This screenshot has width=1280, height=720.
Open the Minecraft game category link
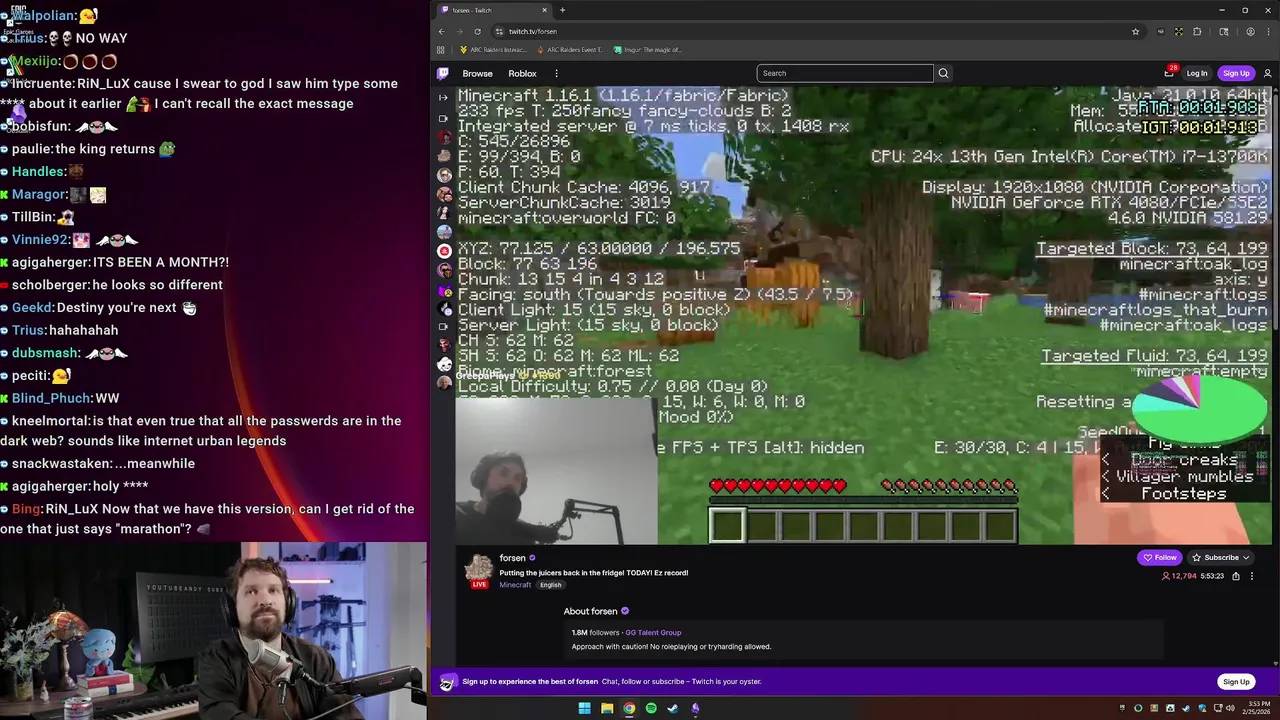[x=515, y=585]
